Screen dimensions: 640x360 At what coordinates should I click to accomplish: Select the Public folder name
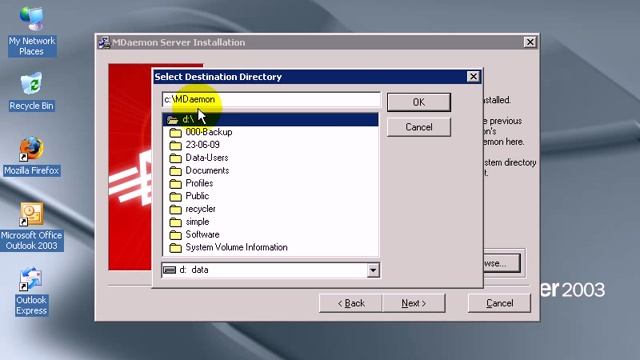tap(197, 196)
